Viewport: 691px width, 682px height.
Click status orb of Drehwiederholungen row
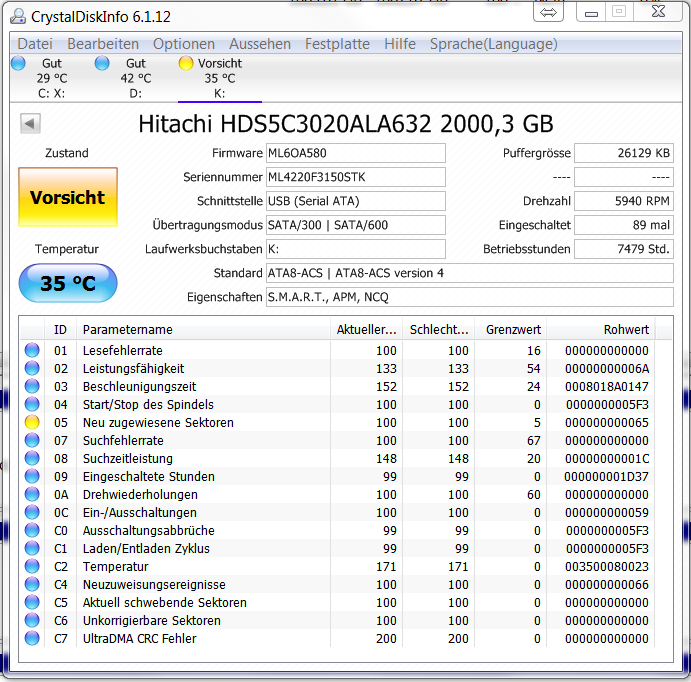tap(32, 494)
